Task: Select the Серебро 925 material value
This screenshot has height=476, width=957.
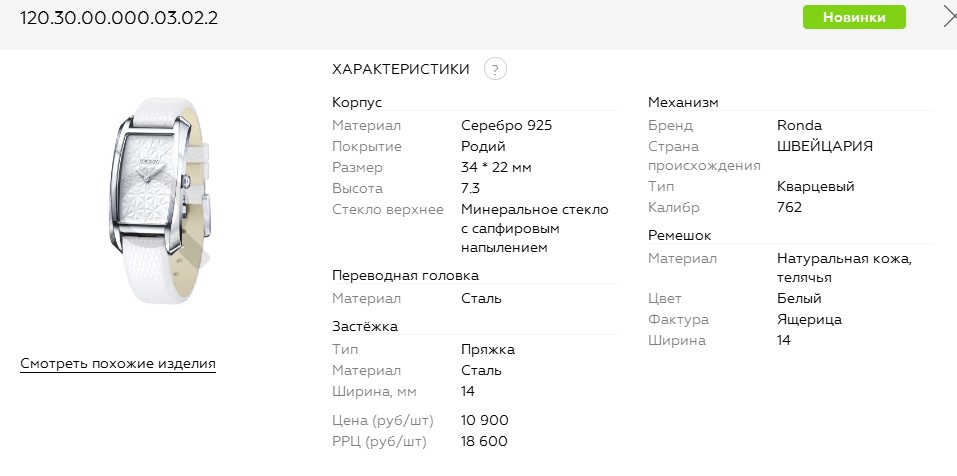Action: click(506, 126)
